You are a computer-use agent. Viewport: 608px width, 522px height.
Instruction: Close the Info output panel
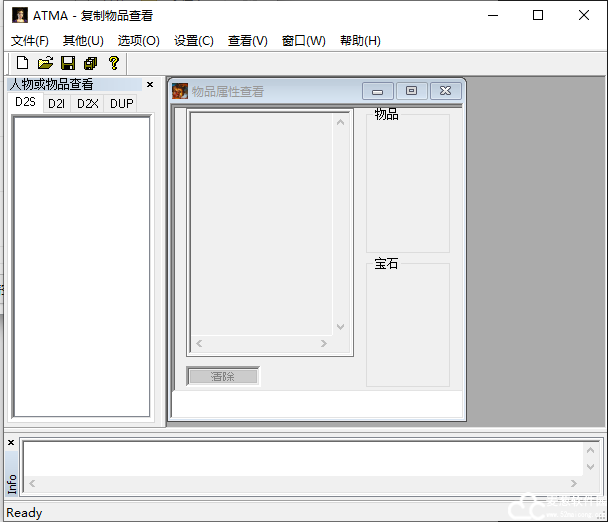click(x=11, y=442)
